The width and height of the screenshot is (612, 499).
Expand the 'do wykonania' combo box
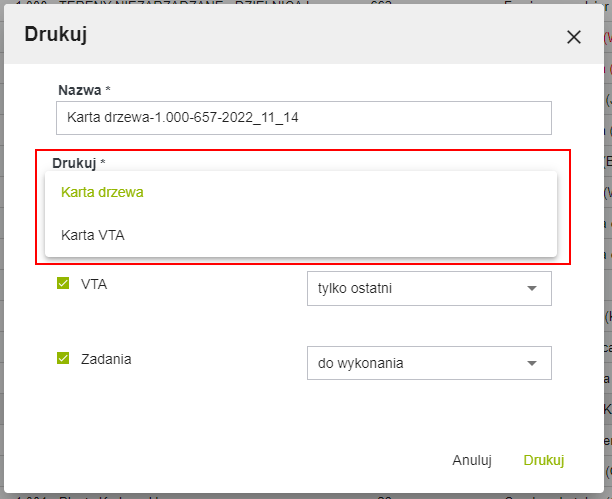[420, 363]
